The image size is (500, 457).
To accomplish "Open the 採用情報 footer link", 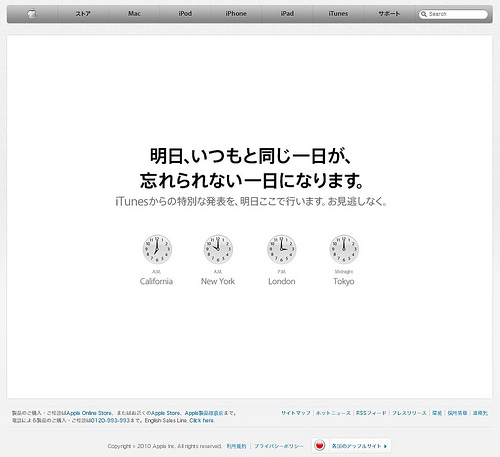I will (x=457, y=413).
